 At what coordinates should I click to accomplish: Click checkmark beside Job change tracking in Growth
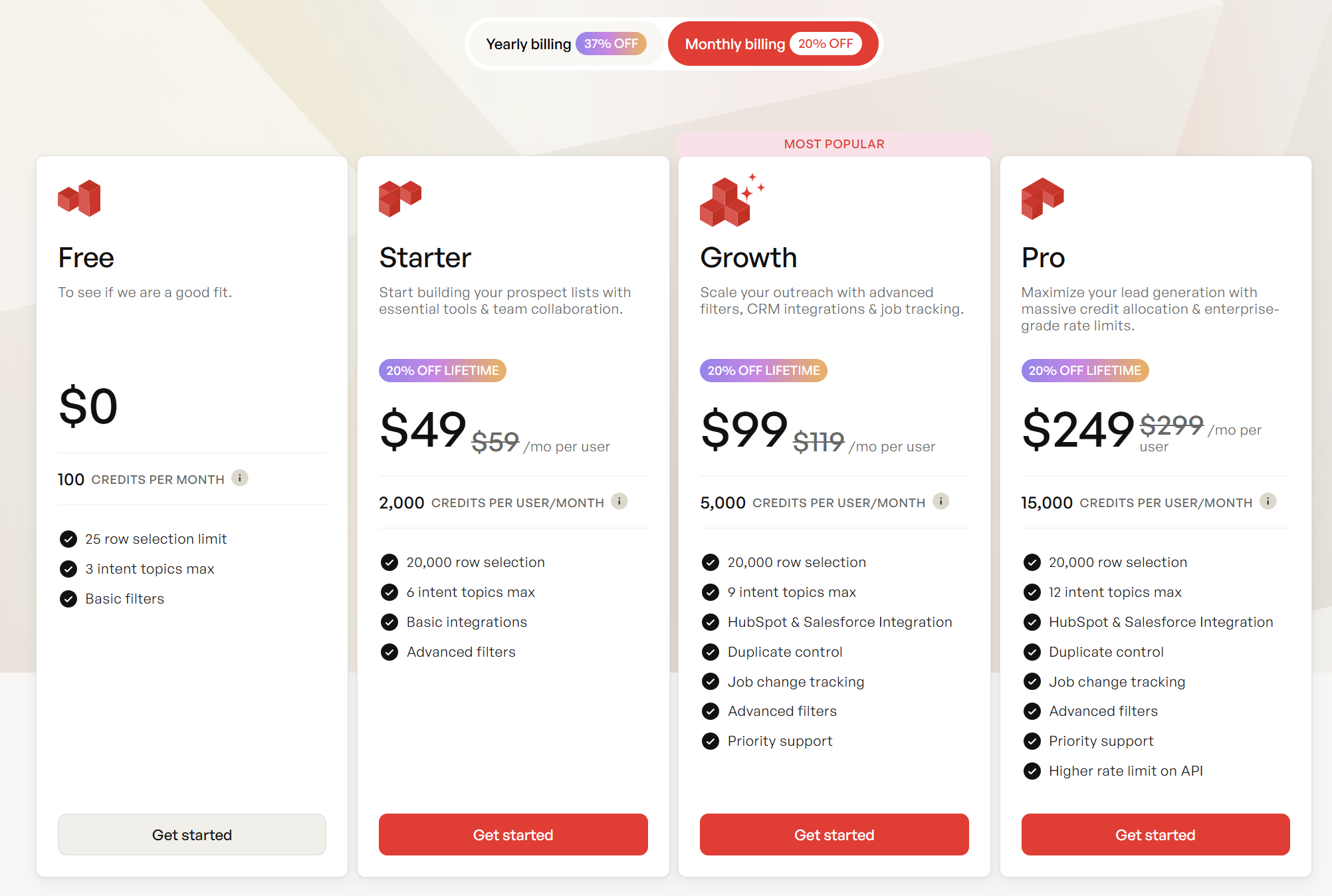(711, 682)
